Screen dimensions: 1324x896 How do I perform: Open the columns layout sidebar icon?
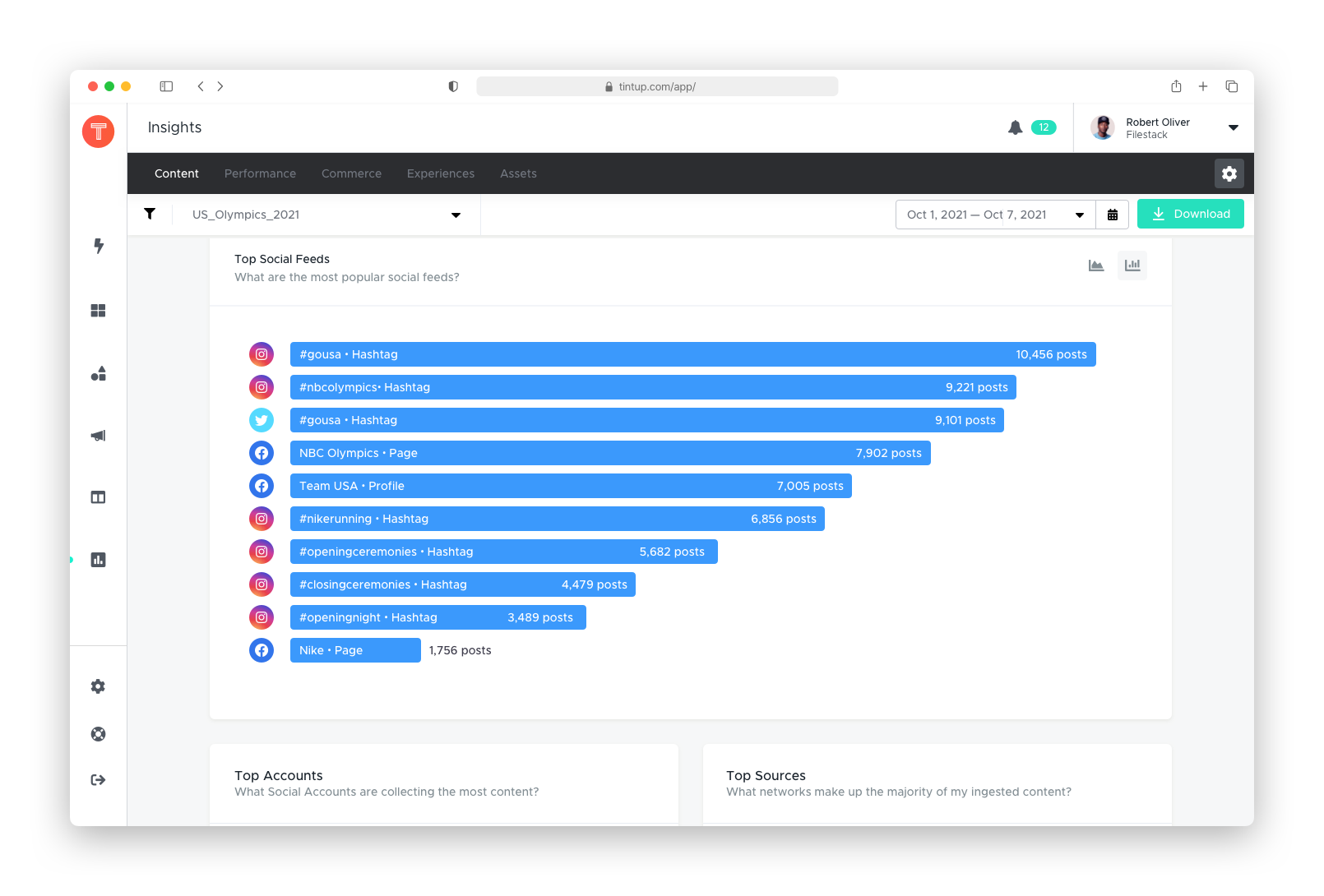[98, 497]
